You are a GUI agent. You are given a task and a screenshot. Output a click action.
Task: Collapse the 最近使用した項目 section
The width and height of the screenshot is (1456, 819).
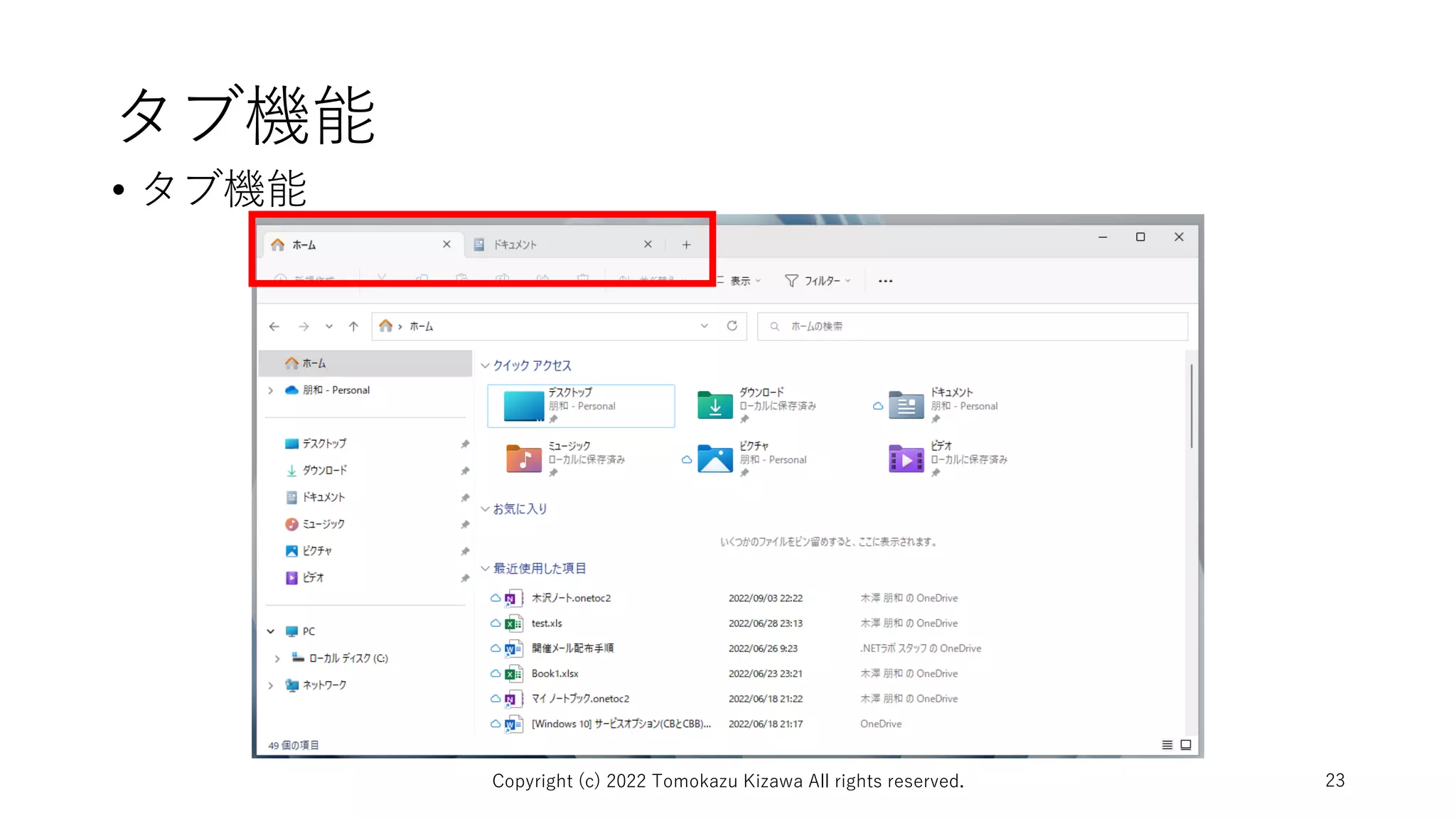click(485, 568)
